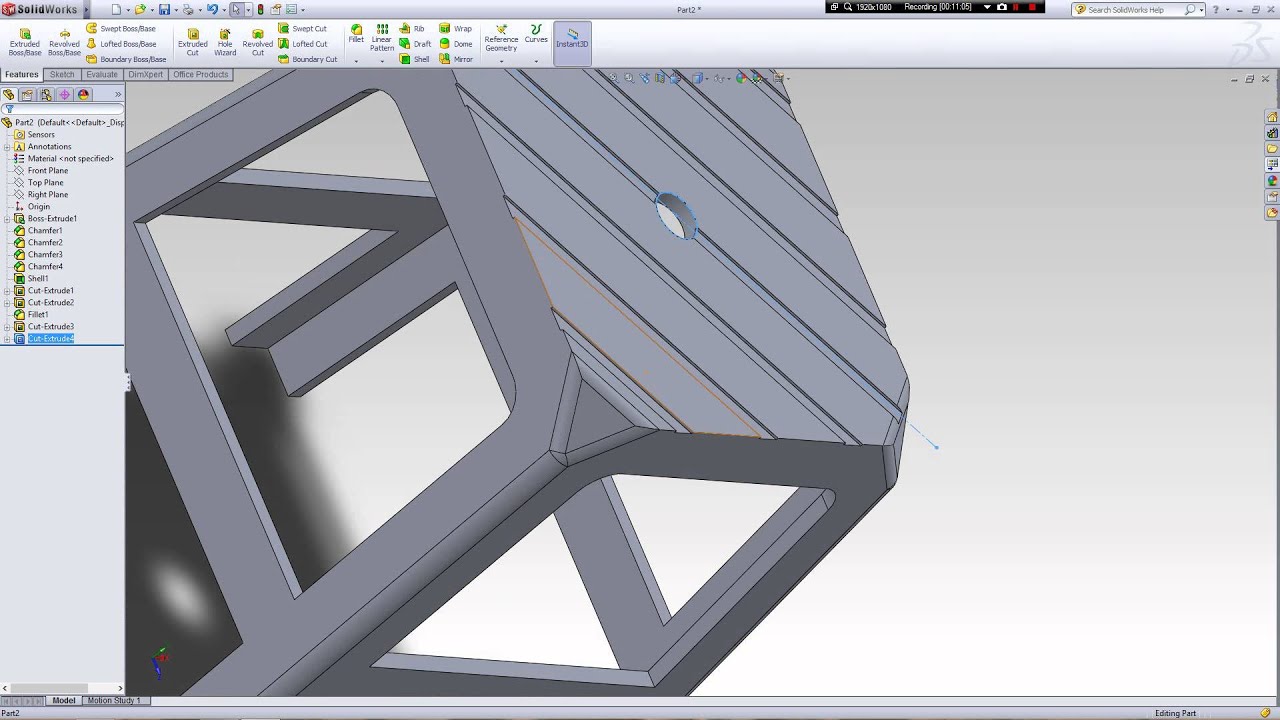
Task: Click the Undo icon
Action: (212, 9)
